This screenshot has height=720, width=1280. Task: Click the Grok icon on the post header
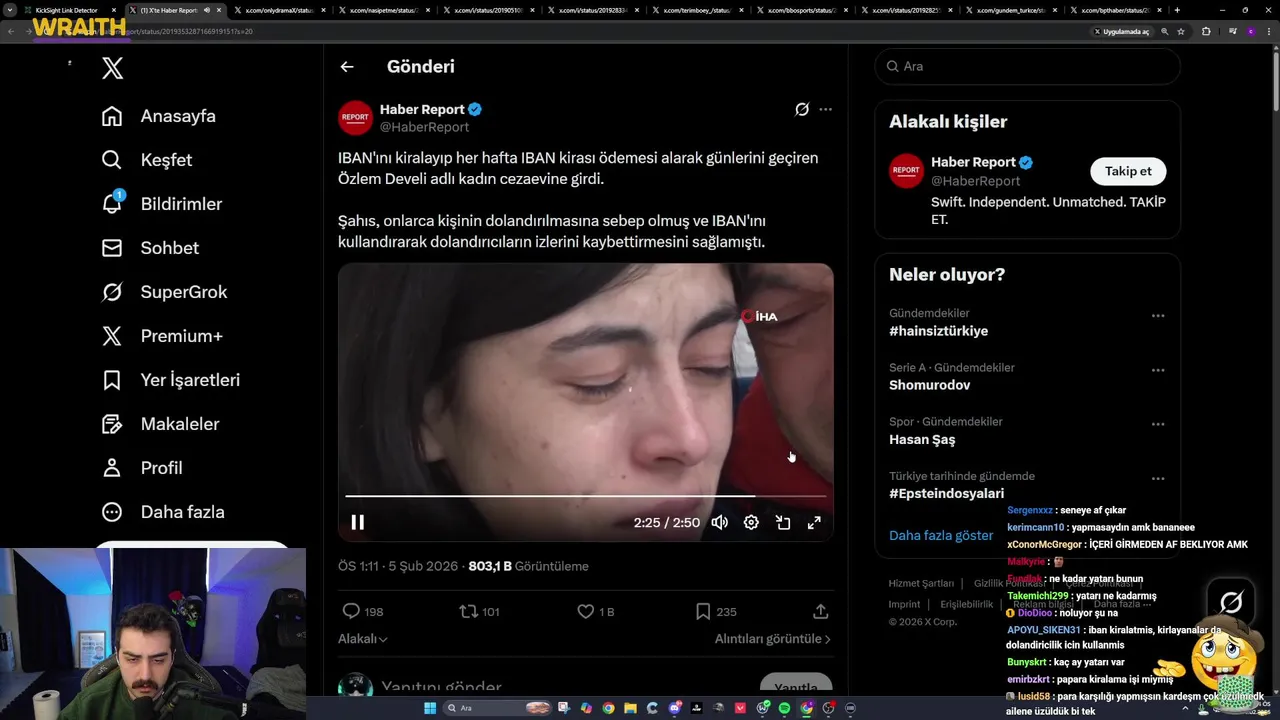(x=801, y=110)
